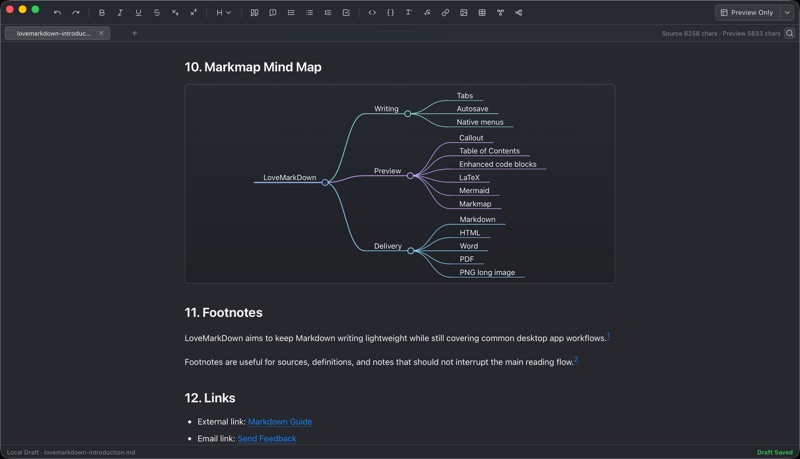Click the Callout mind map label
Viewport: 800px width, 459px height.
click(x=471, y=138)
